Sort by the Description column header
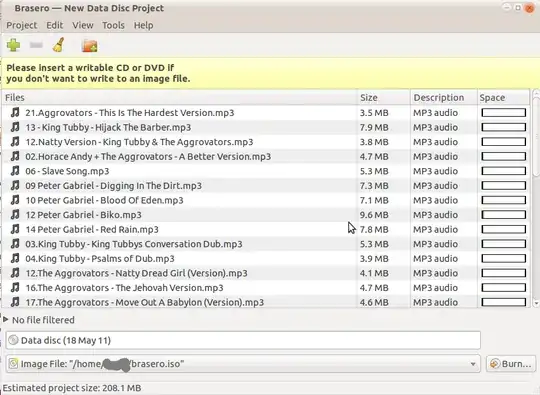Screen dimensions: 540x395 (444, 97)
